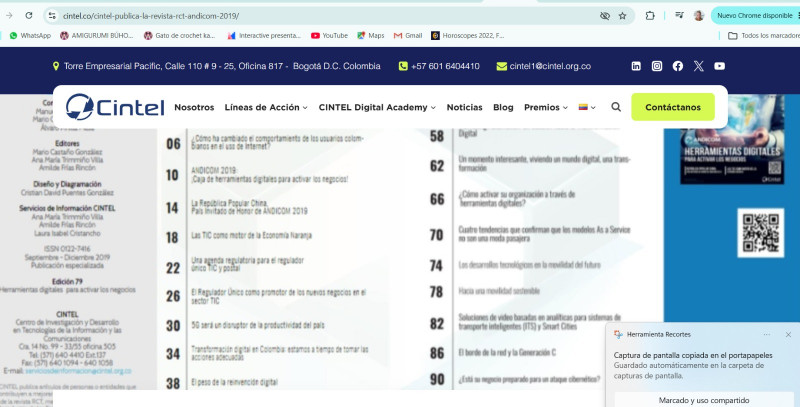Open AMIGURUMI BÚHO bookmark
The height and width of the screenshot is (407, 800).
[97, 36]
